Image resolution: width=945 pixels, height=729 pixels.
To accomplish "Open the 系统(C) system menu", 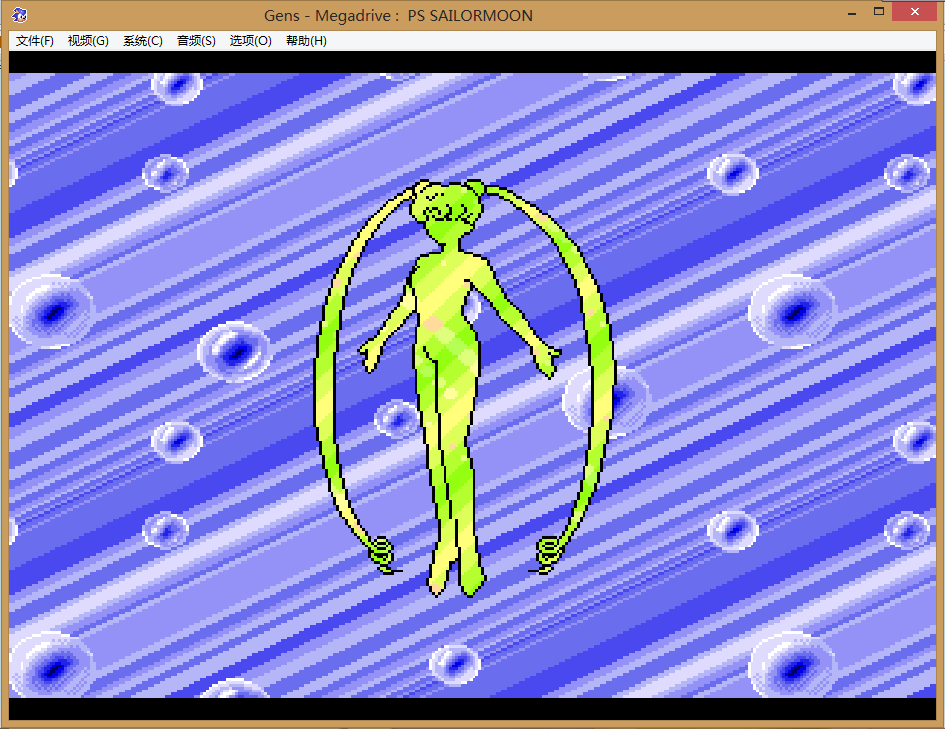I will (x=143, y=40).
